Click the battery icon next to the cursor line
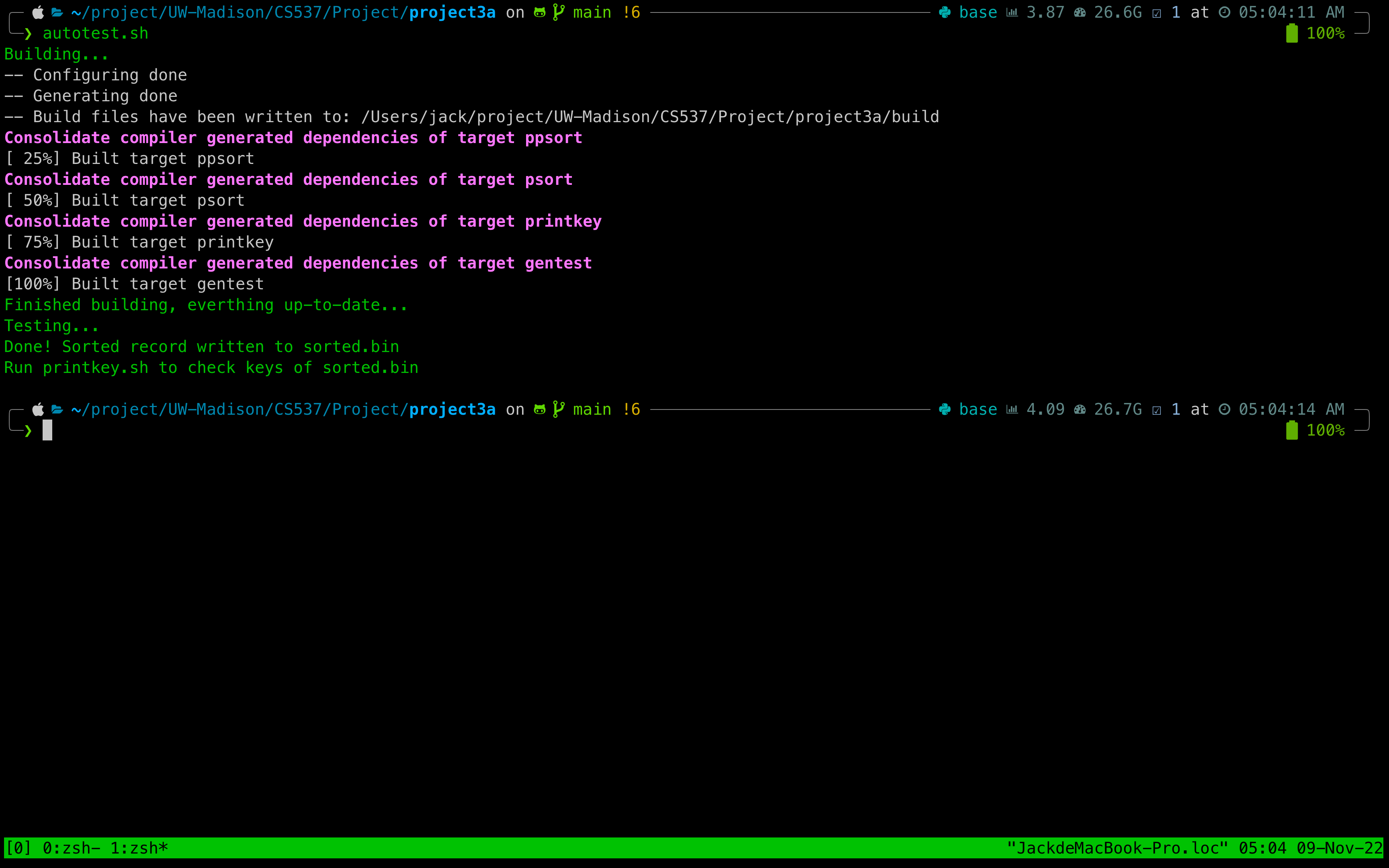This screenshot has height=868, width=1389. point(1292,430)
